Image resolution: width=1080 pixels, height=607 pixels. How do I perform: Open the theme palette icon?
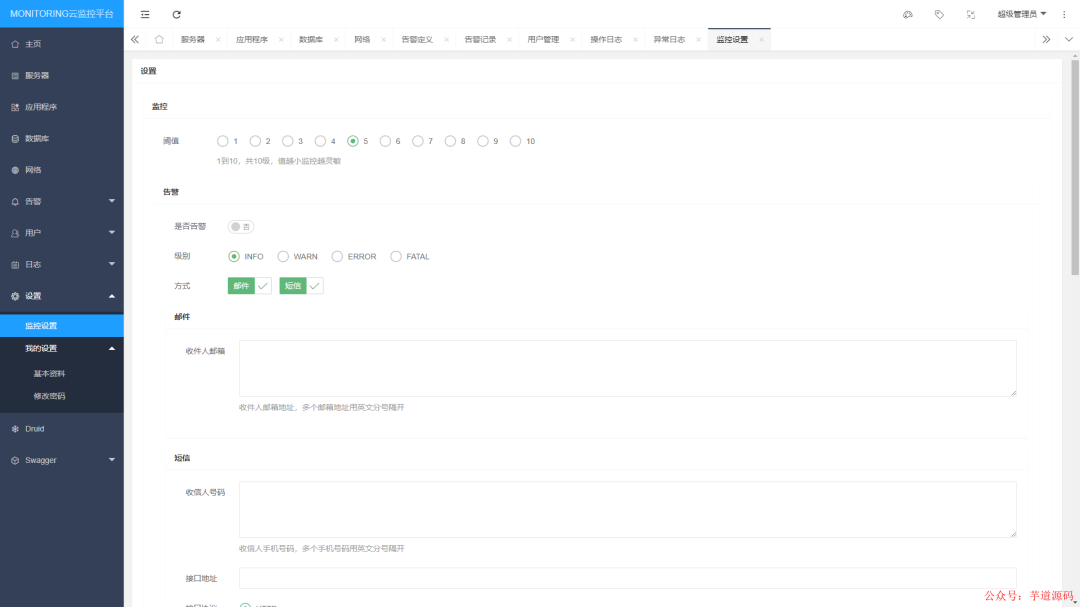pos(908,14)
